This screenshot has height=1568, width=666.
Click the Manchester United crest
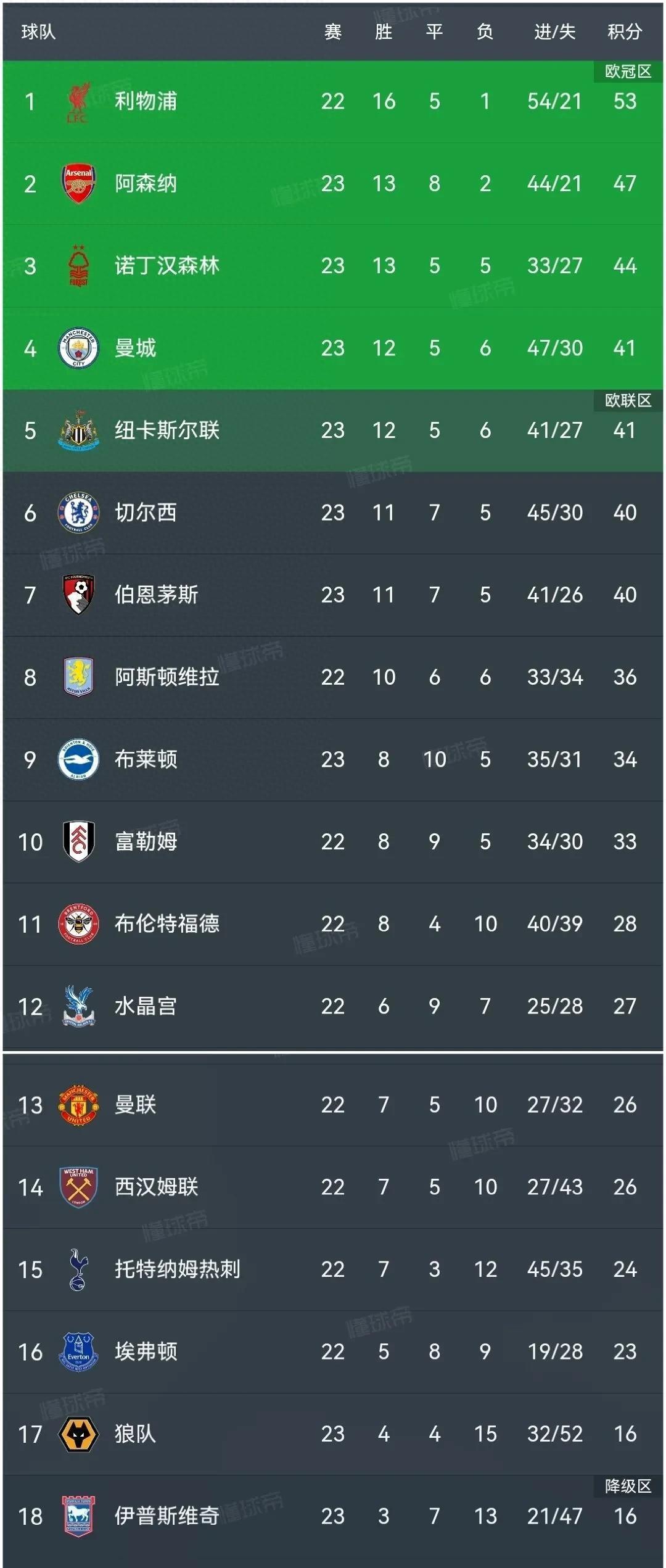[78, 1105]
